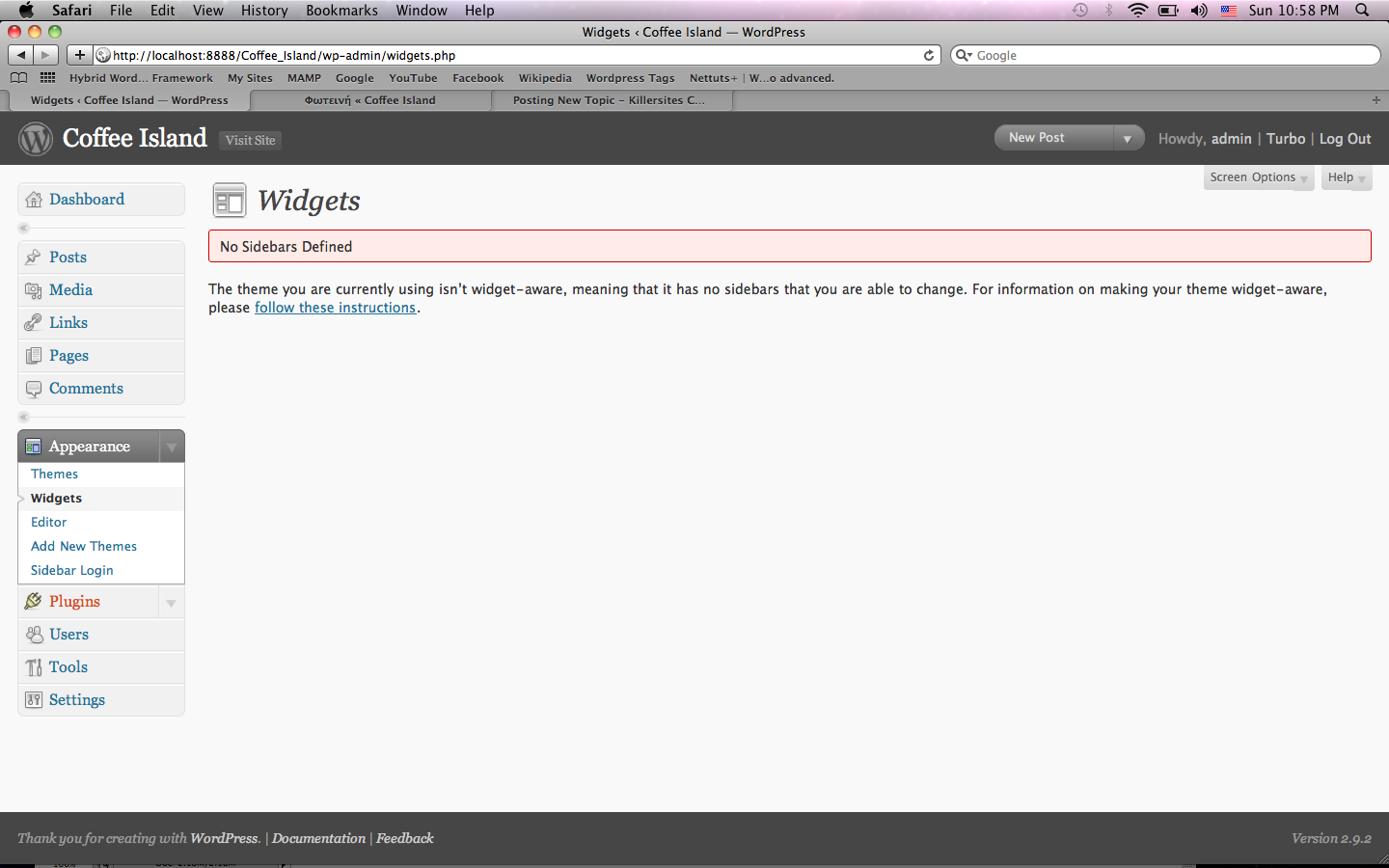Open the Documentation footer link
Screen dimensions: 1389x868
(x=318, y=838)
